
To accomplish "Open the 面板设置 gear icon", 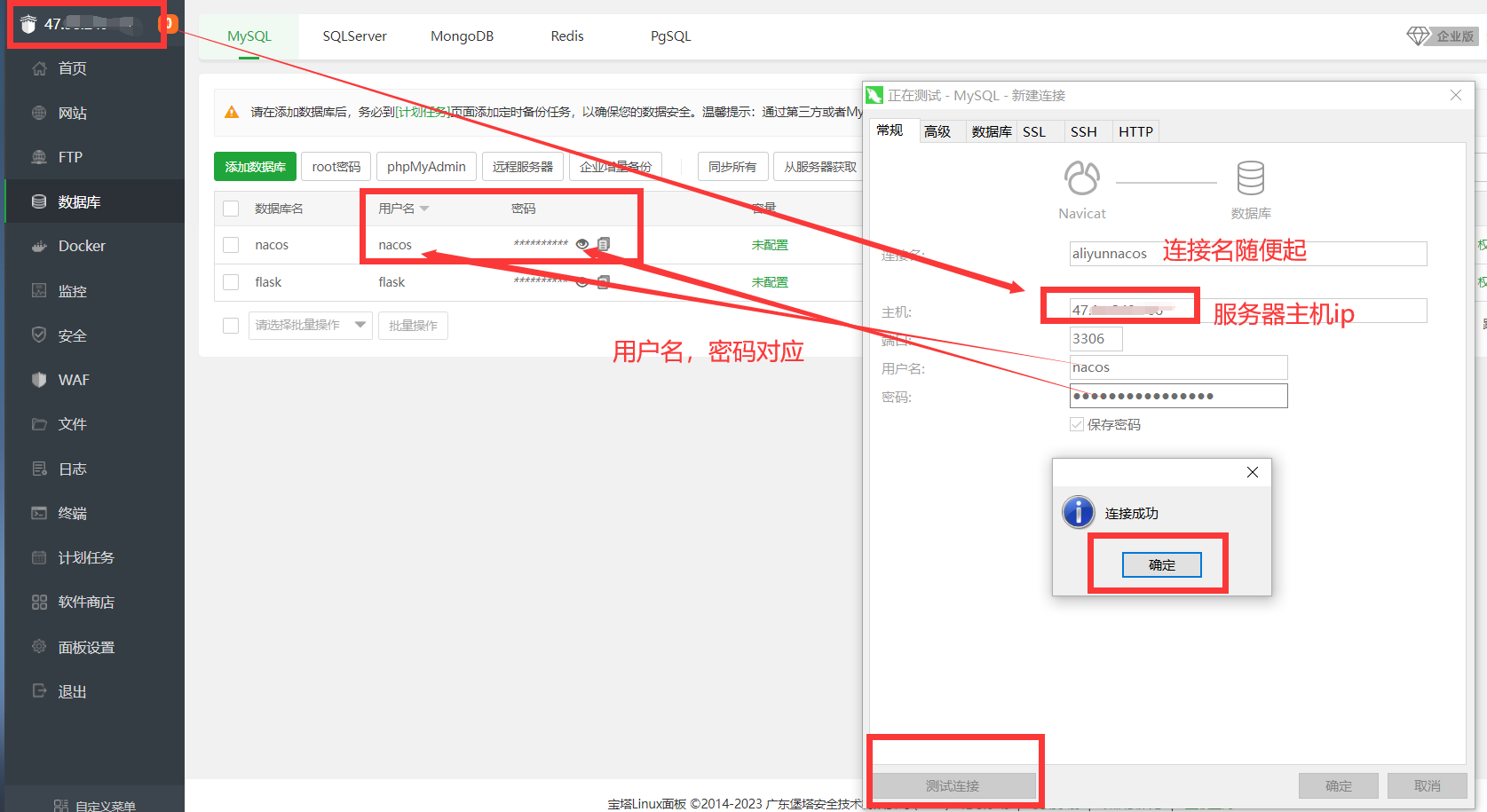I will (39, 646).
